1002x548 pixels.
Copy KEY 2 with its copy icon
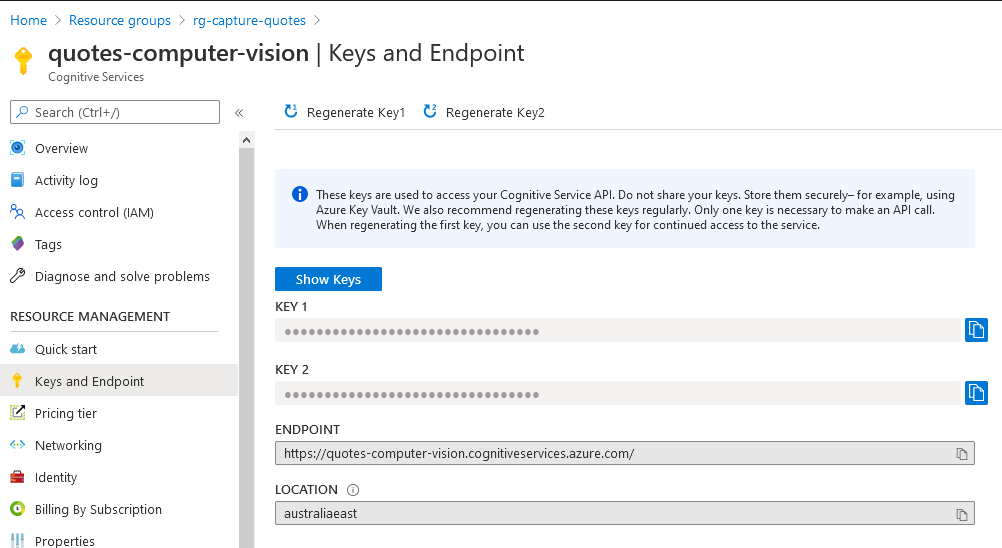click(976, 393)
